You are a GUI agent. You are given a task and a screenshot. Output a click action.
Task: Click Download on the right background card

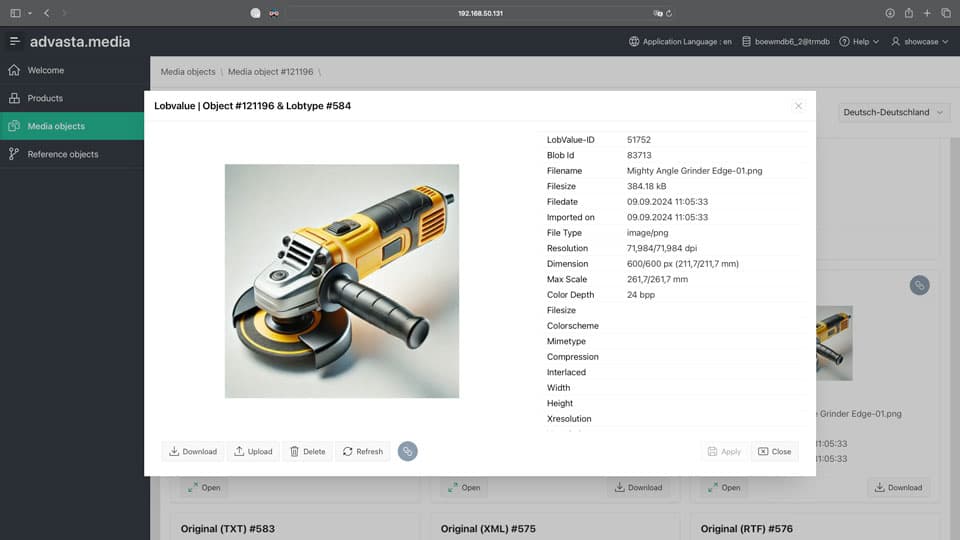[898, 487]
